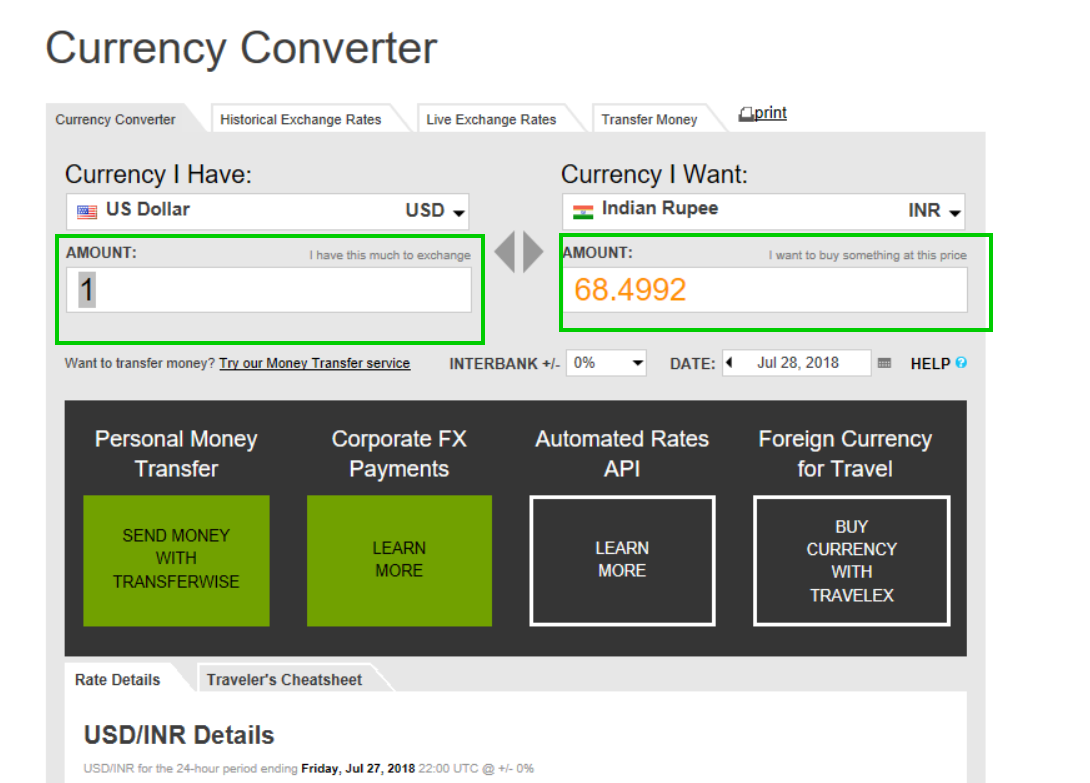Switch to Traveler's Cheatsheet tab
The image size is (1090, 783).
(x=284, y=679)
